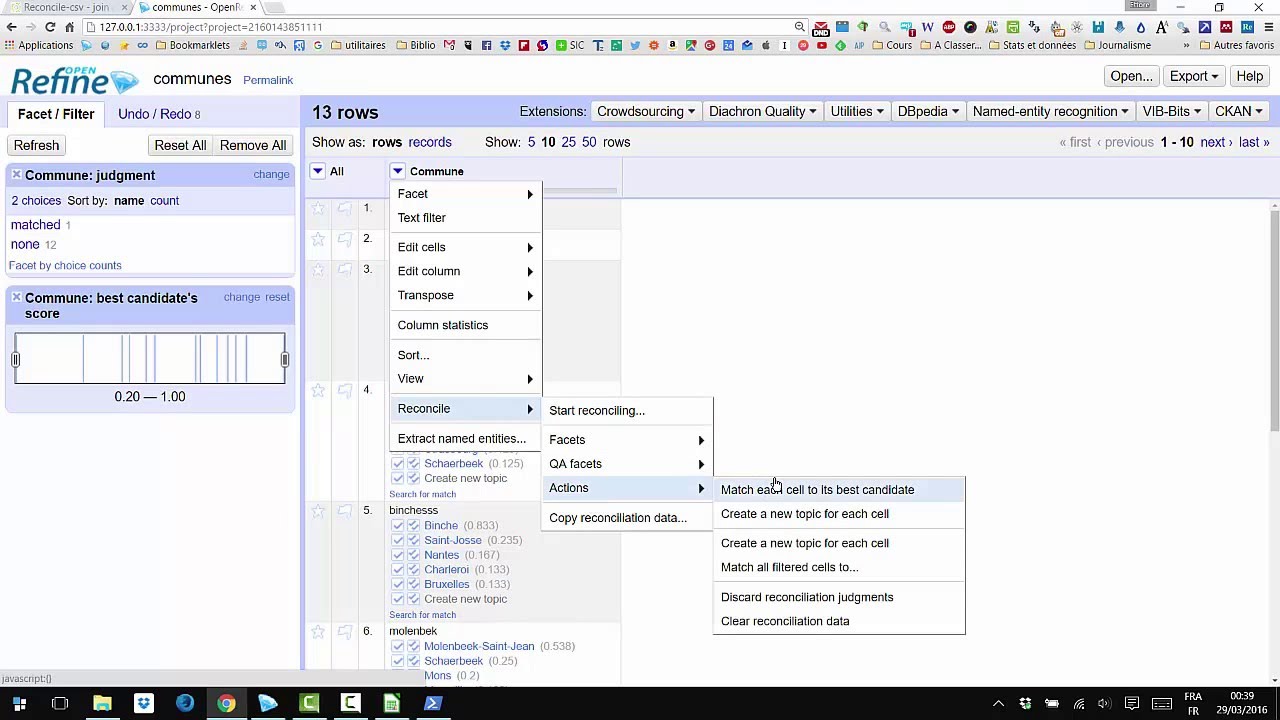Flag row 1 in the grid
The image size is (1280, 720).
click(x=344, y=208)
